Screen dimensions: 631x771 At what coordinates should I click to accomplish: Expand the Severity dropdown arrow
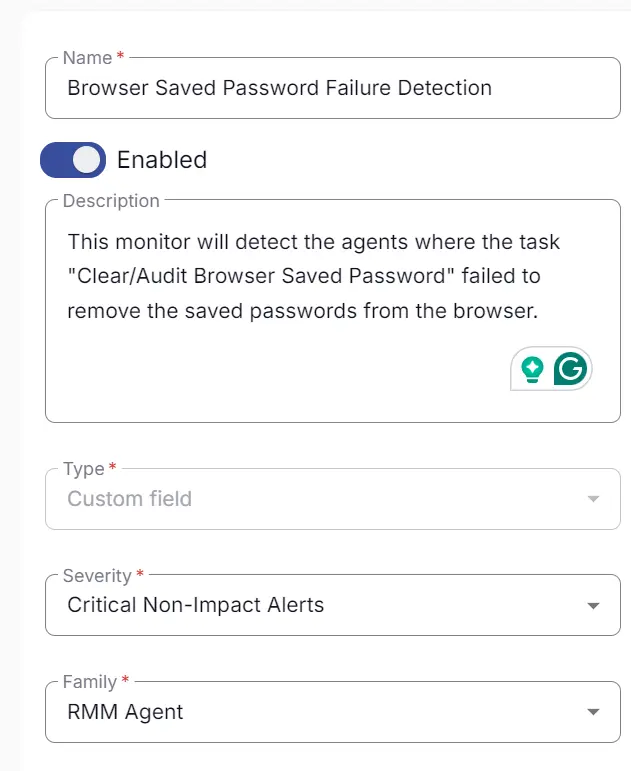[x=593, y=605]
